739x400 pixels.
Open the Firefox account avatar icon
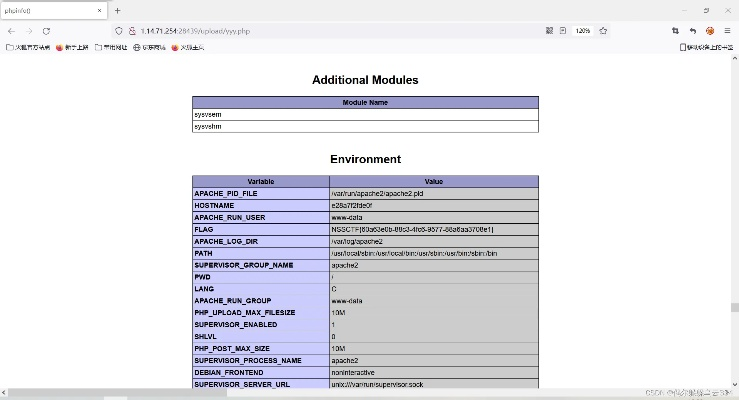(710, 31)
